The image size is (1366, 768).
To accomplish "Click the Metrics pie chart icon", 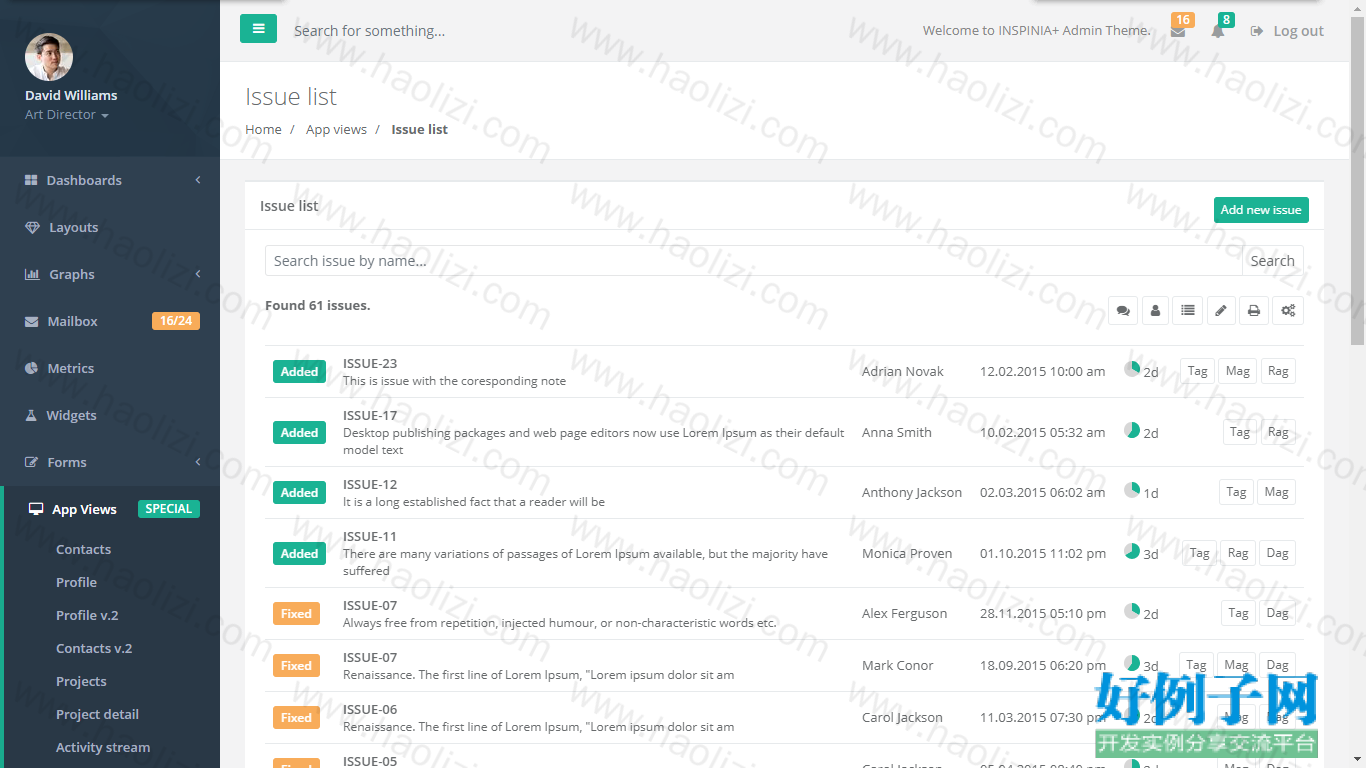I will click(x=31, y=368).
